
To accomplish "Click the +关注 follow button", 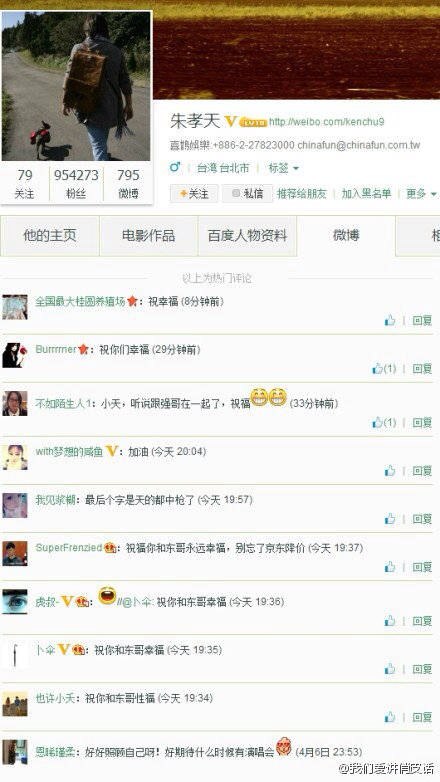I will coord(194,194).
